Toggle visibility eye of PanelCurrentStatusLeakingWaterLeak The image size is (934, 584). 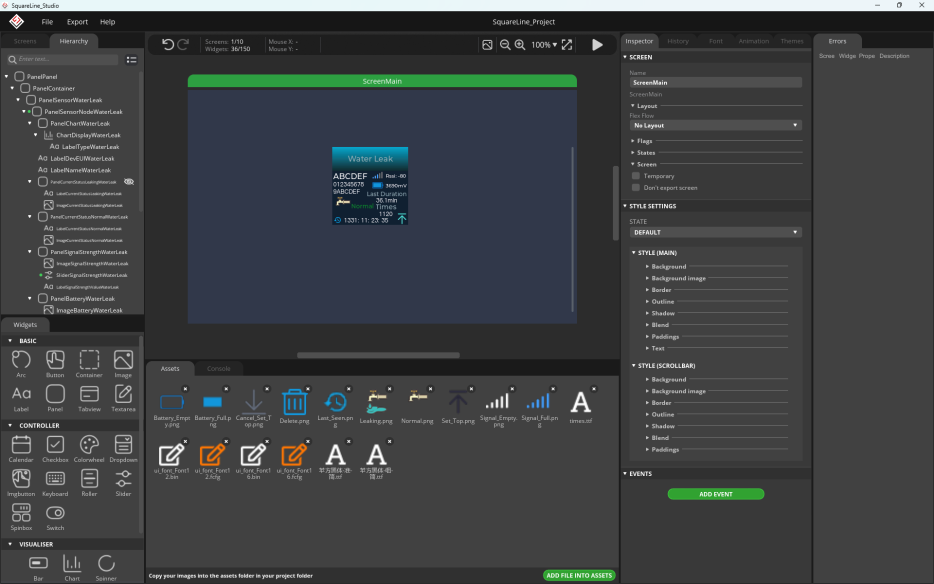click(x=129, y=182)
